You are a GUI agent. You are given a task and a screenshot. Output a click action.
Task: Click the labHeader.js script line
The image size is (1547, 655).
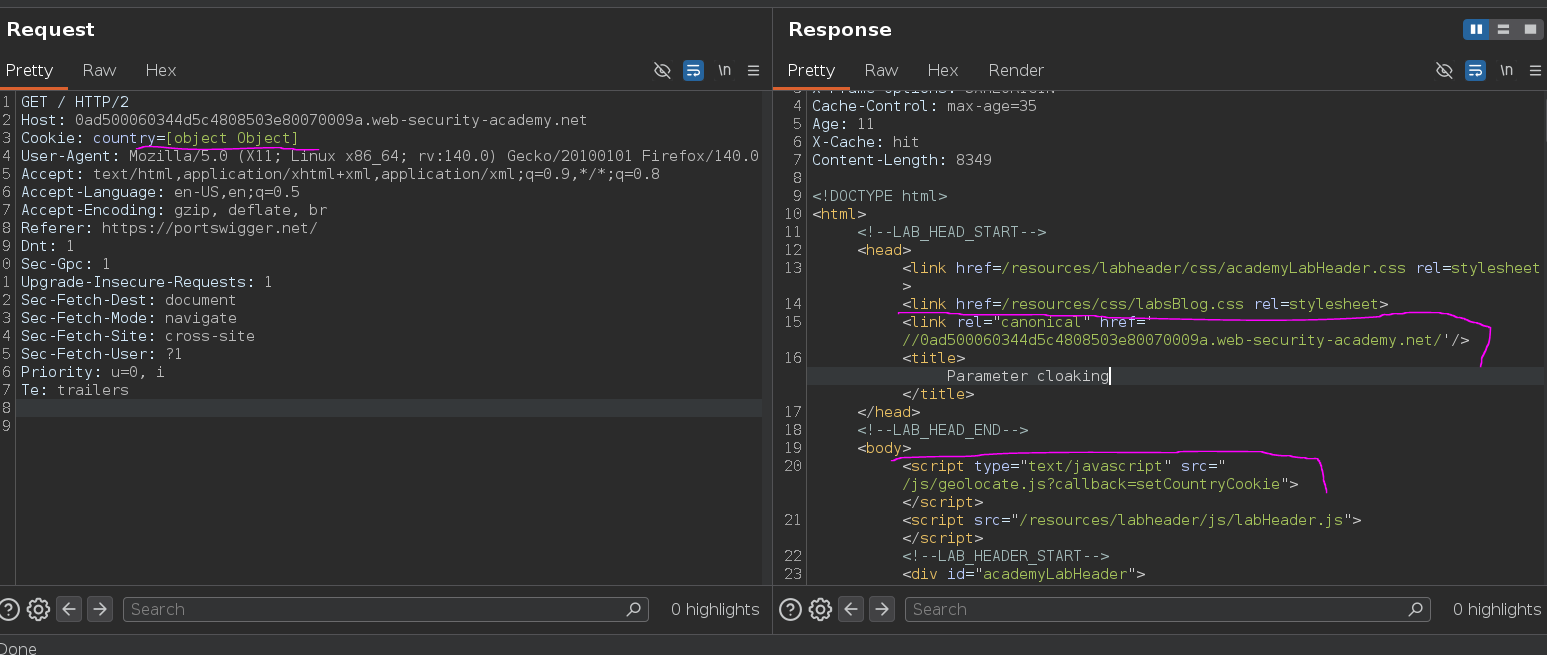1132,520
